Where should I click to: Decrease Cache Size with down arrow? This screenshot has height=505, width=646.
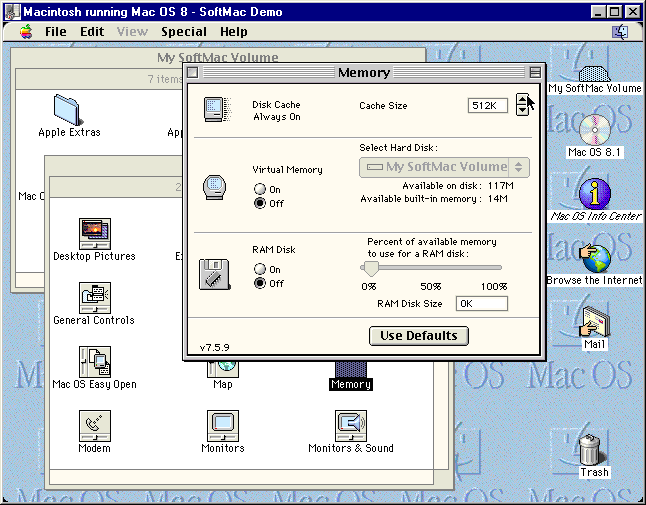coord(522,110)
